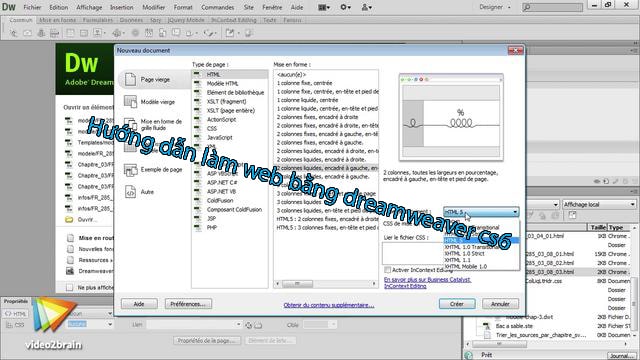The height and width of the screenshot is (360, 640).
Task: Choose HTML page type
Action: point(230,74)
